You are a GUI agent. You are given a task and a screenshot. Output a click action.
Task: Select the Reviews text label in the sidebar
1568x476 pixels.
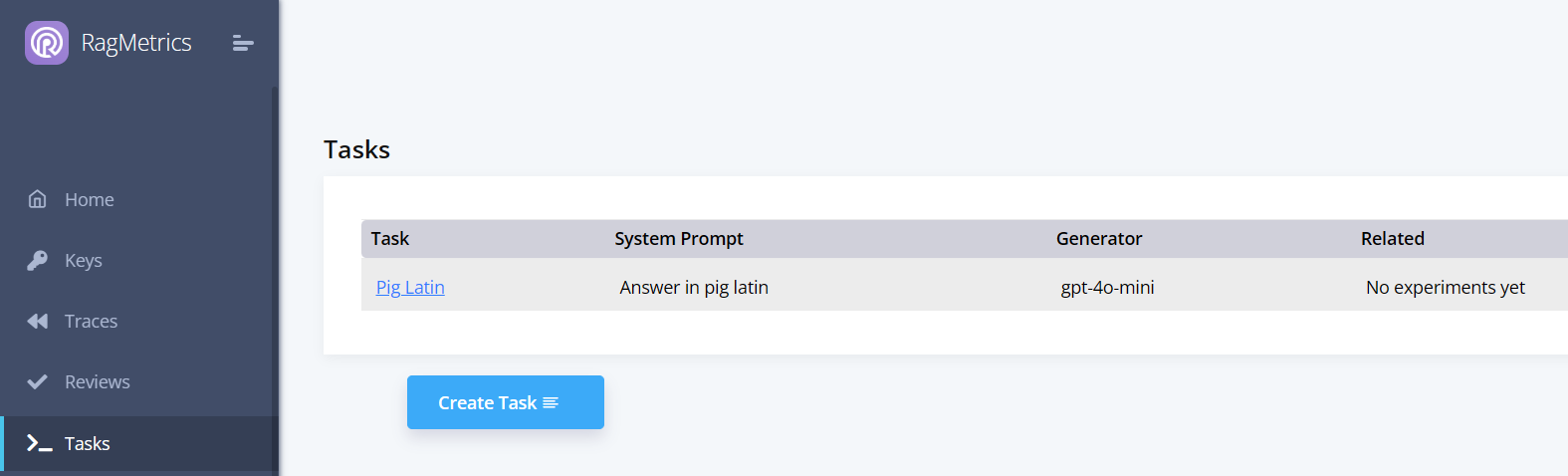97,381
